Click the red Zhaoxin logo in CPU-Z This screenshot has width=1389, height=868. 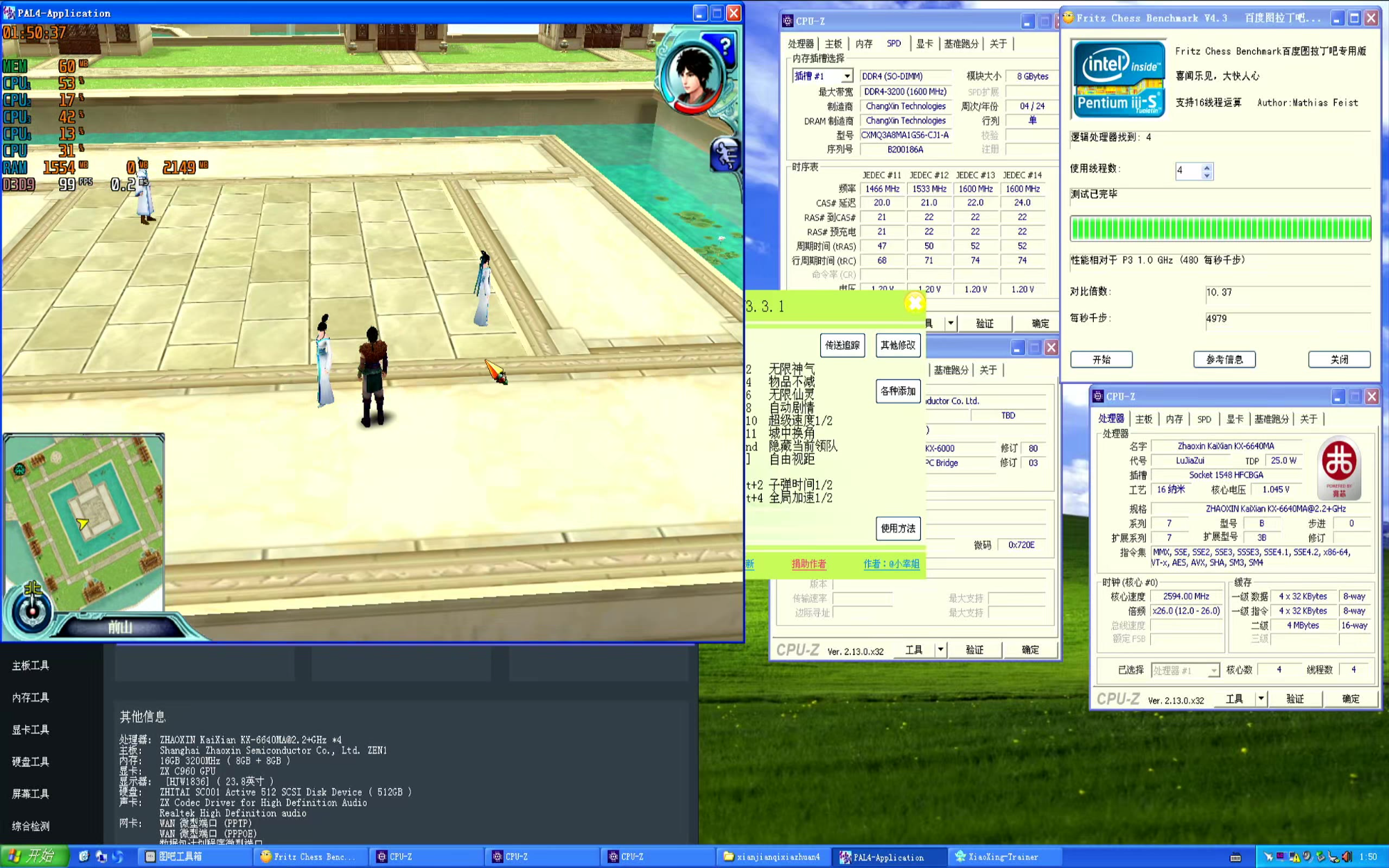click(1338, 467)
